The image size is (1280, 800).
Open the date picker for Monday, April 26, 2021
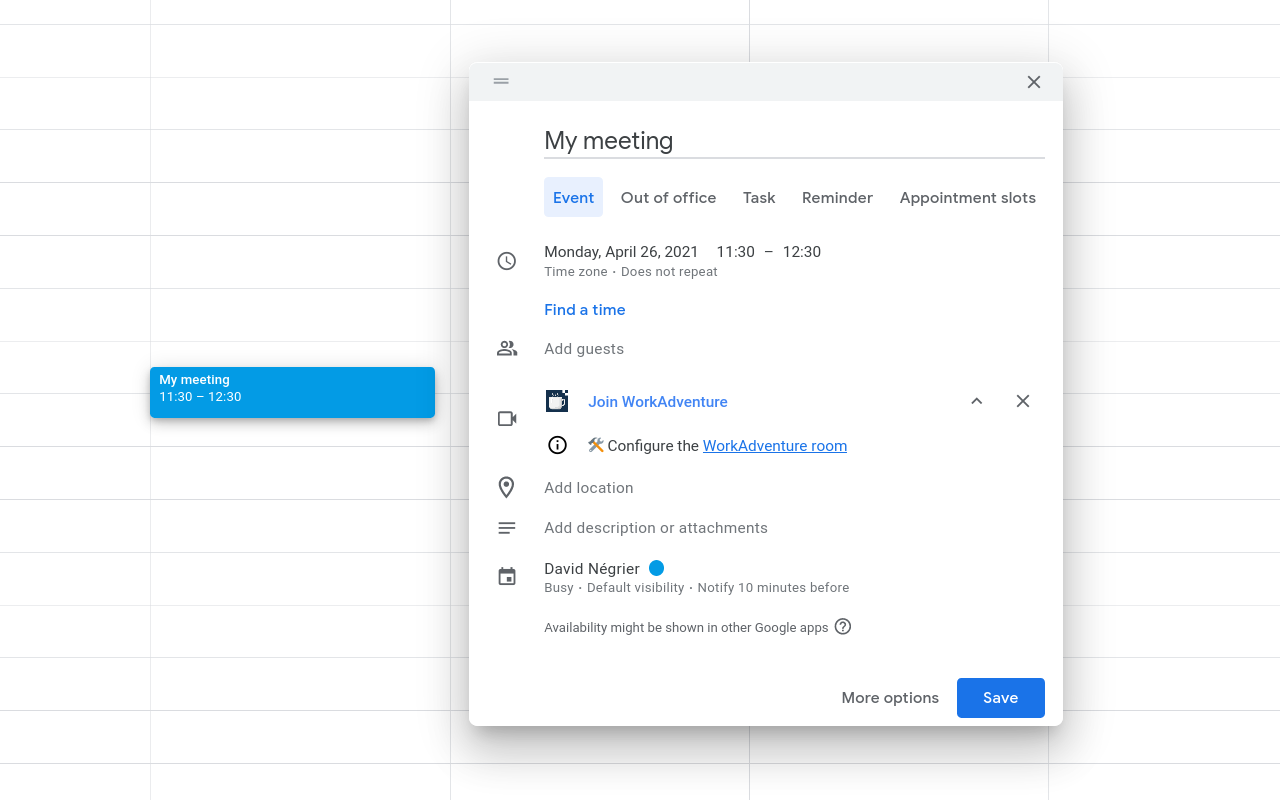[621, 252]
